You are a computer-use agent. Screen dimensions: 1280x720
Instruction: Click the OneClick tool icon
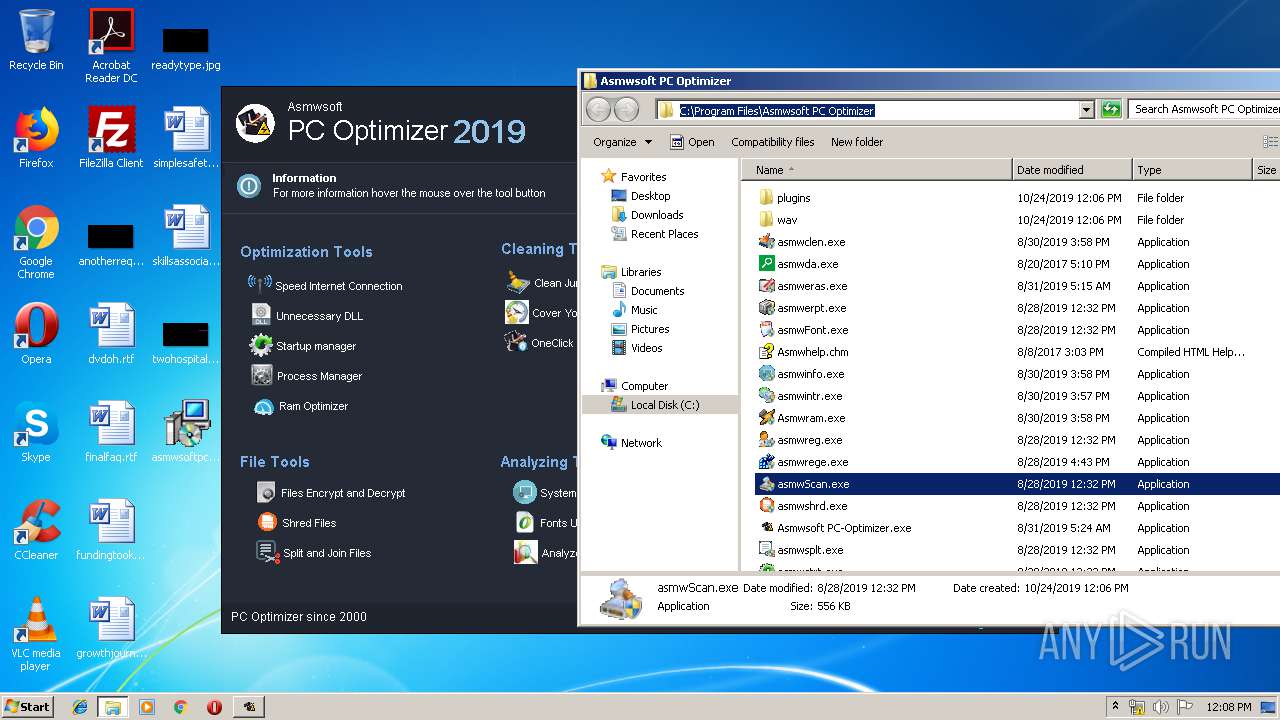pyautogui.click(x=516, y=342)
